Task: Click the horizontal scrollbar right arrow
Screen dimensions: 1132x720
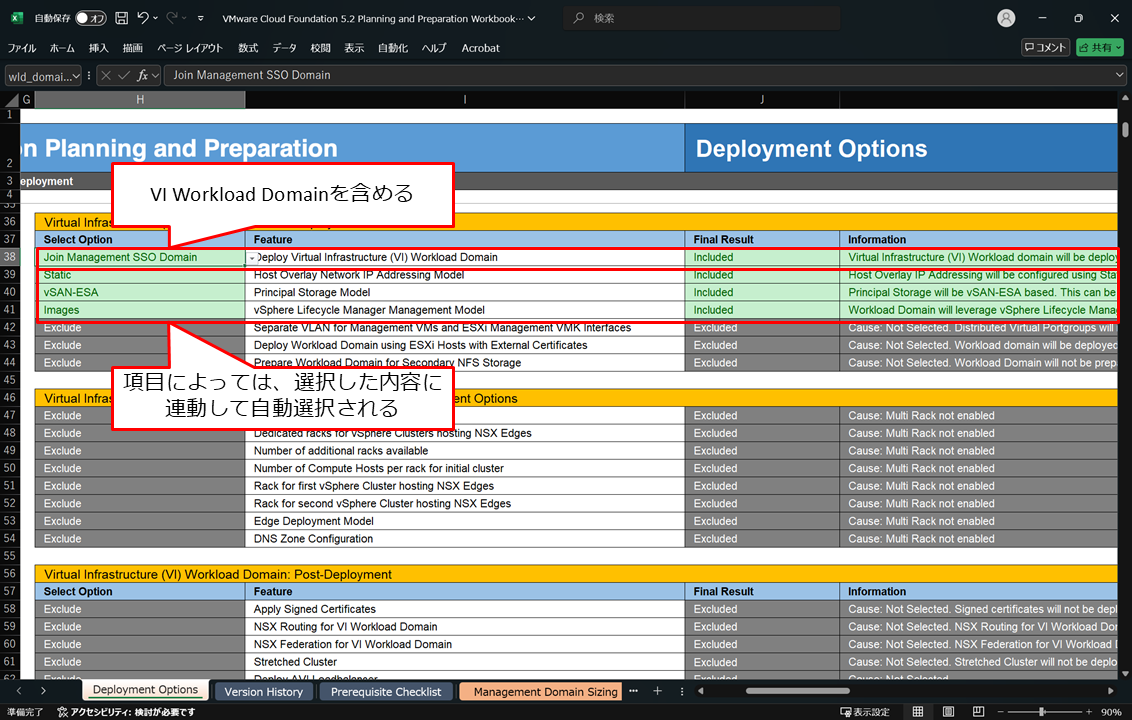Action: tap(1110, 691)
